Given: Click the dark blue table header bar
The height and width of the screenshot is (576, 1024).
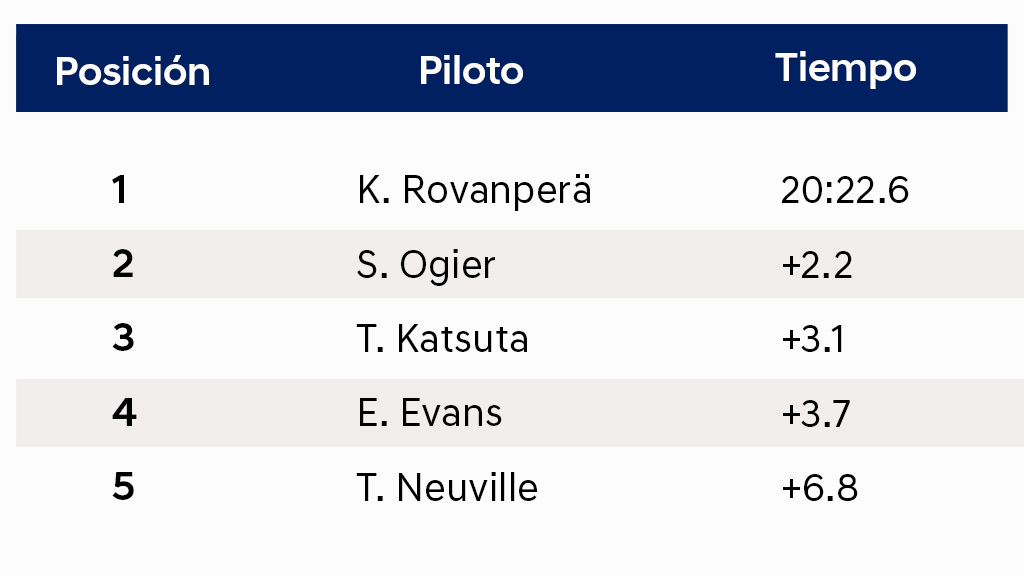Looking at the screenshot, I should click(511, 68).
